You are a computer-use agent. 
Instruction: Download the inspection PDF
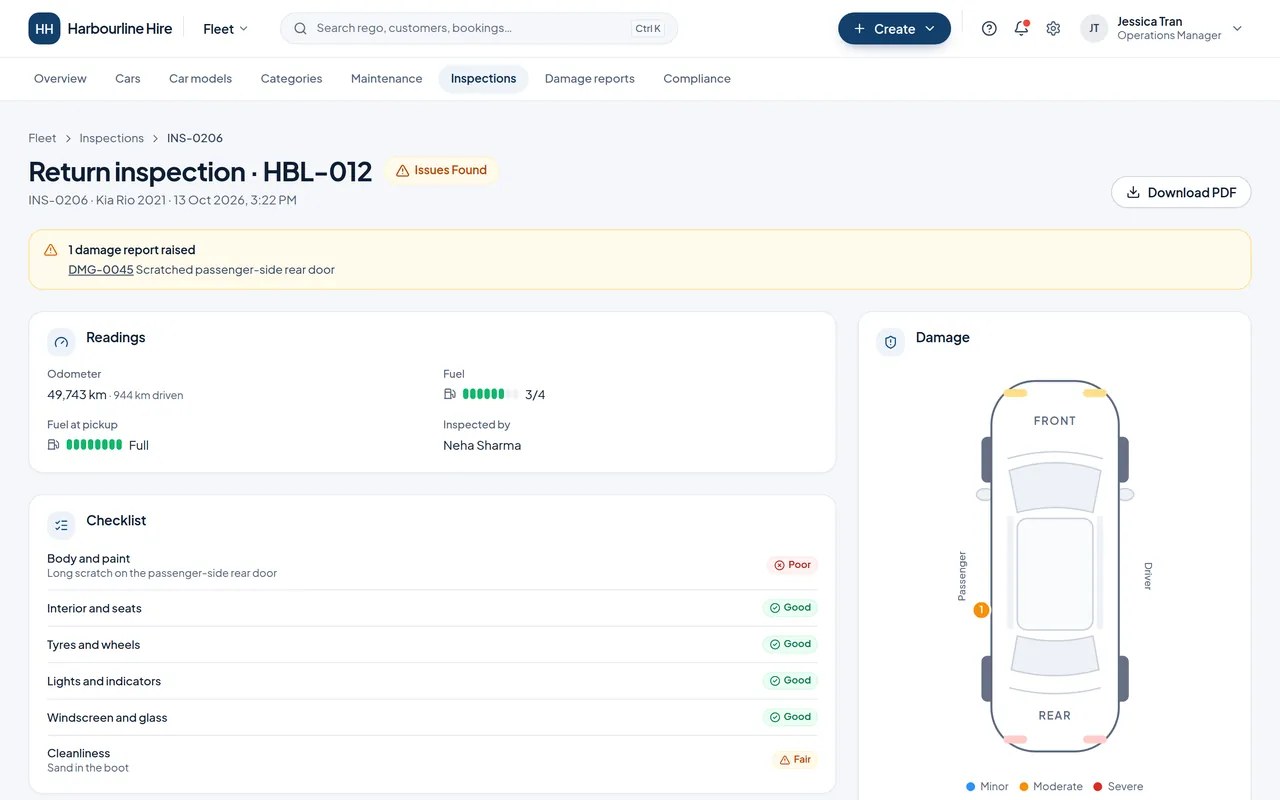(1181, 193)
